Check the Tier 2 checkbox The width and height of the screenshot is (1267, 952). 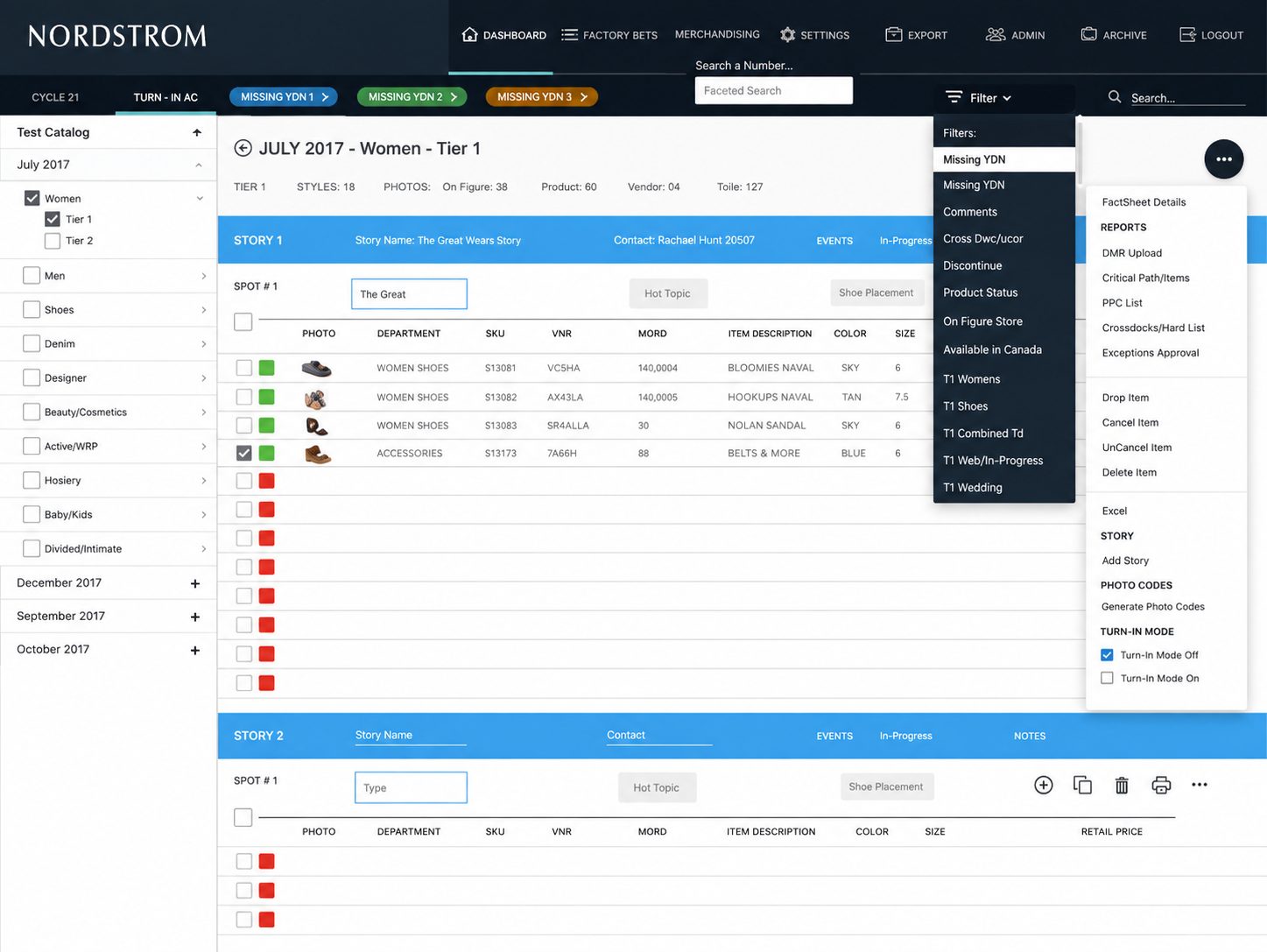tap(53, 240)
